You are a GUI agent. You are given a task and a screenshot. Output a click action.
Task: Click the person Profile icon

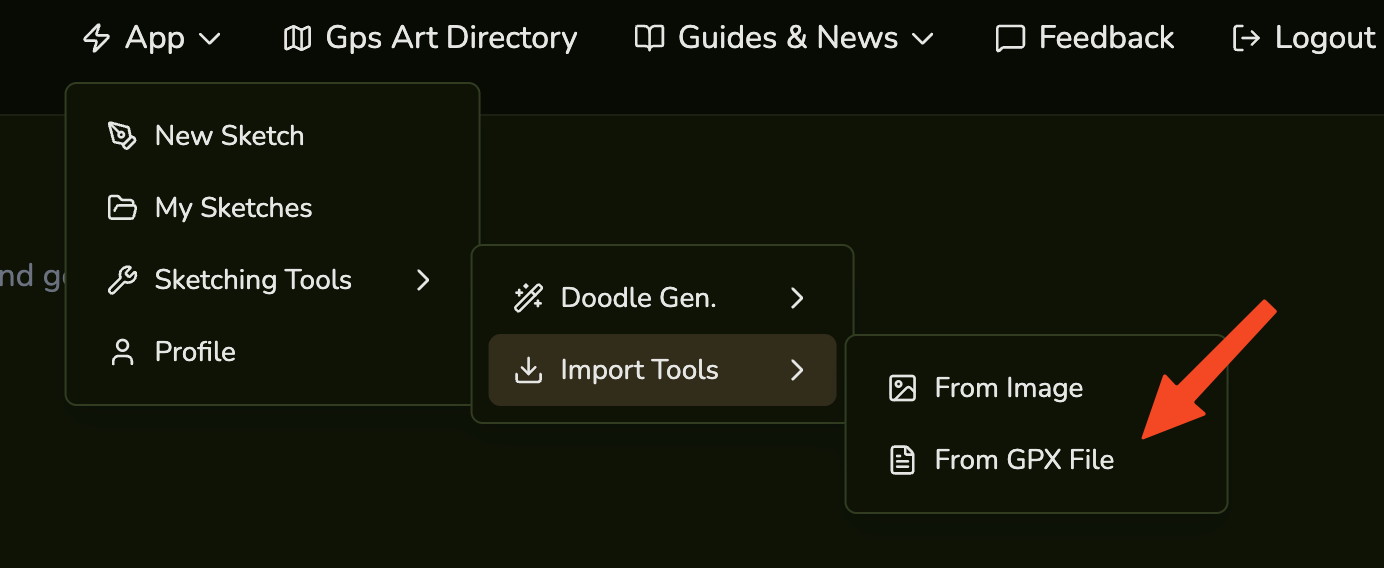[x=122, y=352]
